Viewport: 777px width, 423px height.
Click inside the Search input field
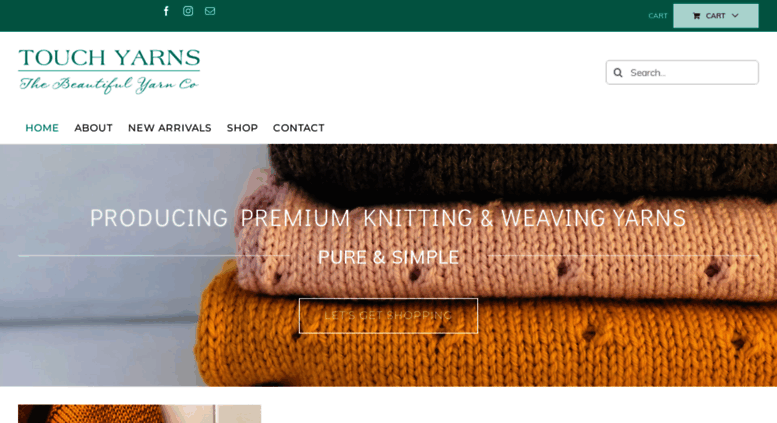[x=682, y=73]
